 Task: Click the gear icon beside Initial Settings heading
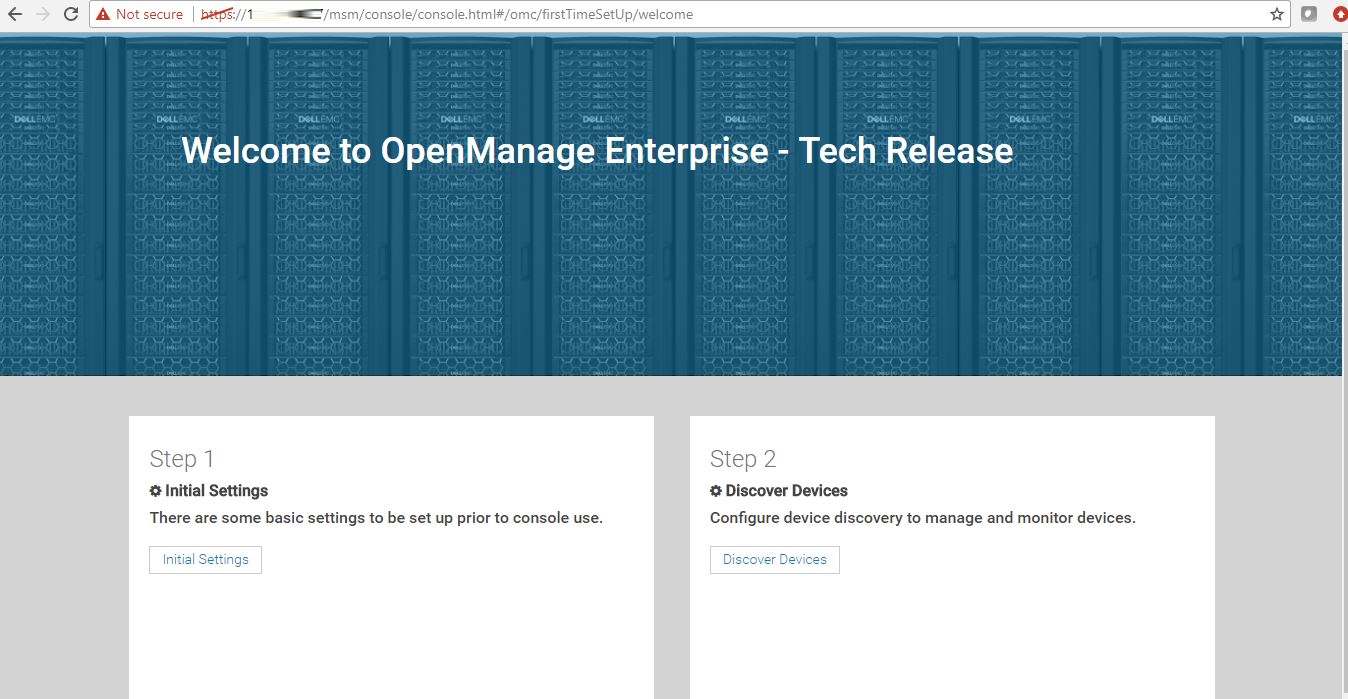[155, 491]
